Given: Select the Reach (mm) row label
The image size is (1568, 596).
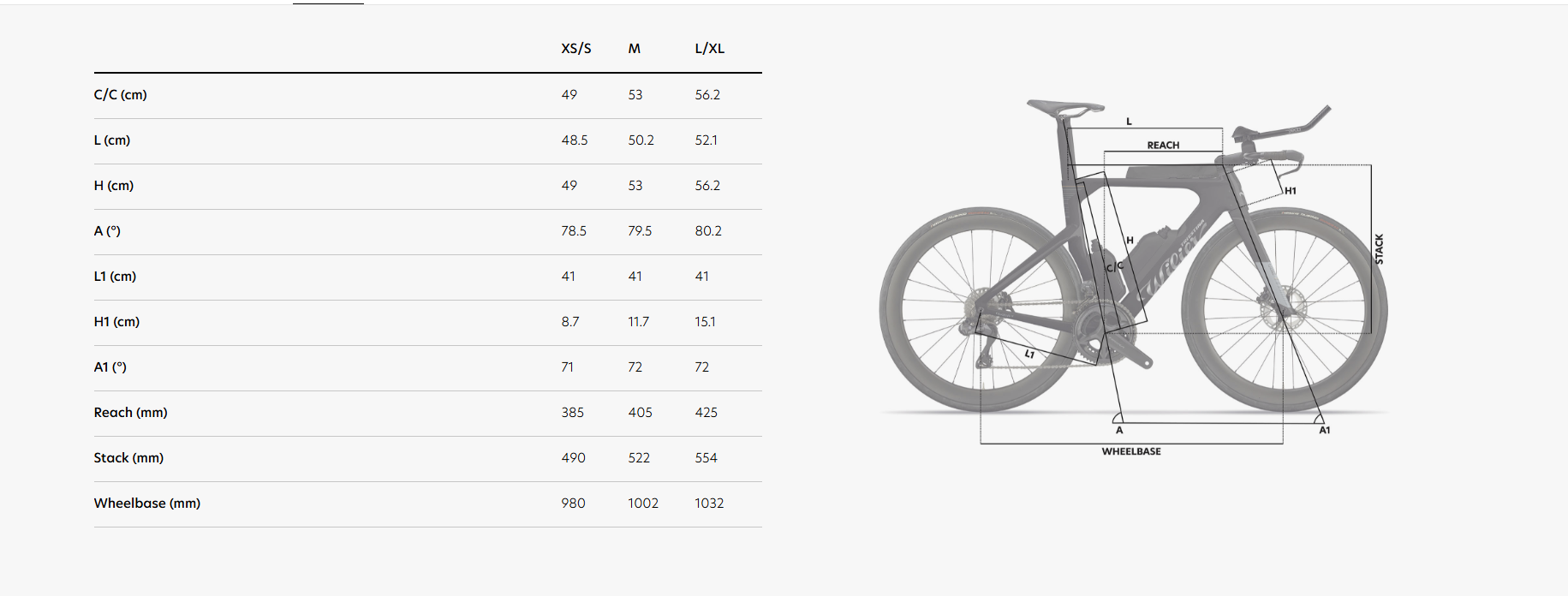Looking at the screenshot, I should click(x=131, y=413).
